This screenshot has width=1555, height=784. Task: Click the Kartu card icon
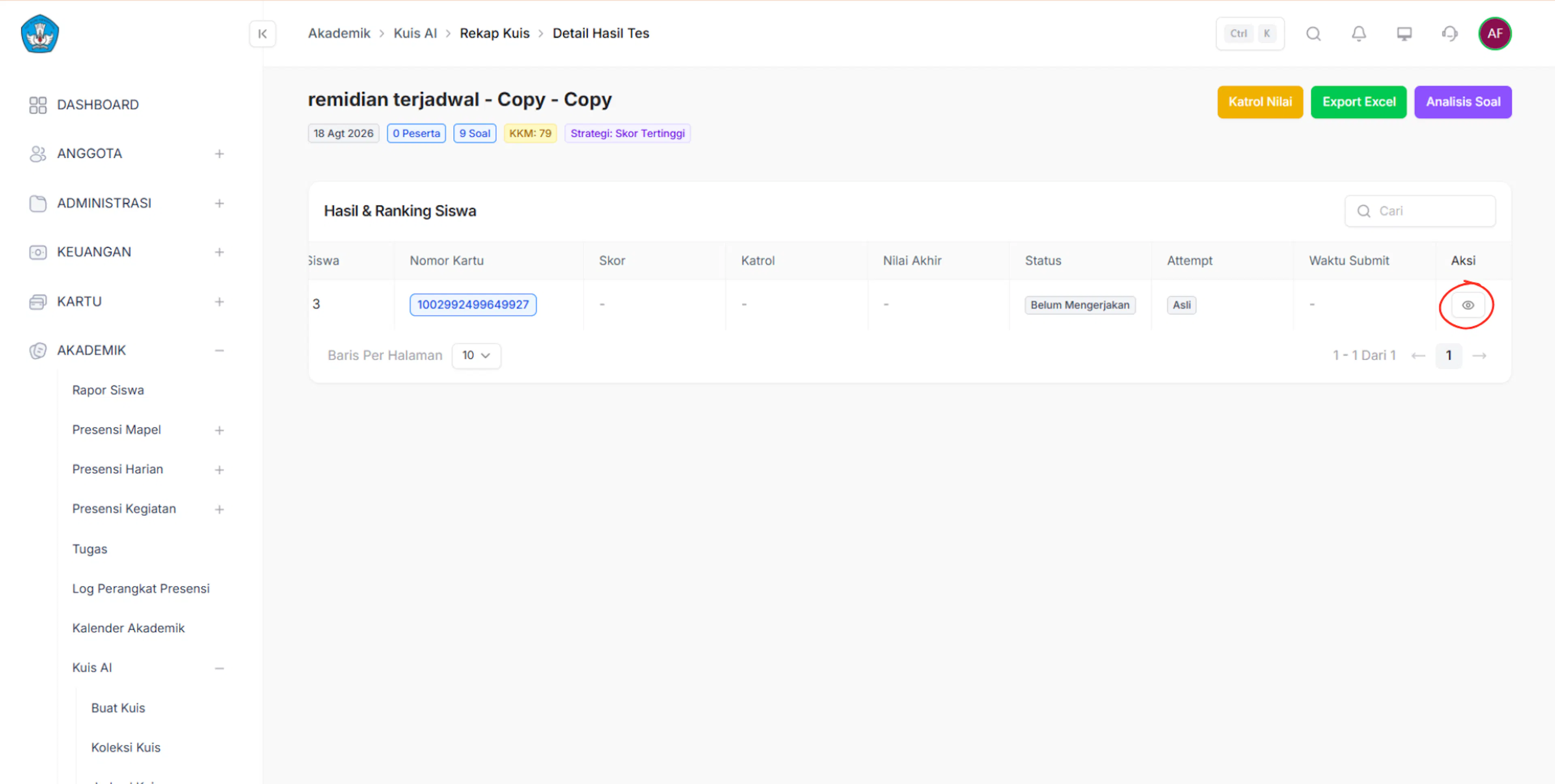point(37,302)
